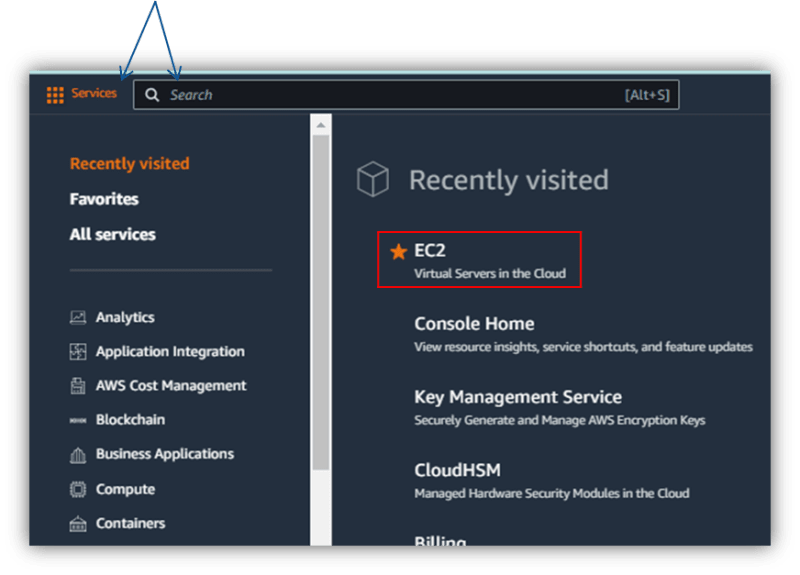Open Key Management Service

pos(518,397)
